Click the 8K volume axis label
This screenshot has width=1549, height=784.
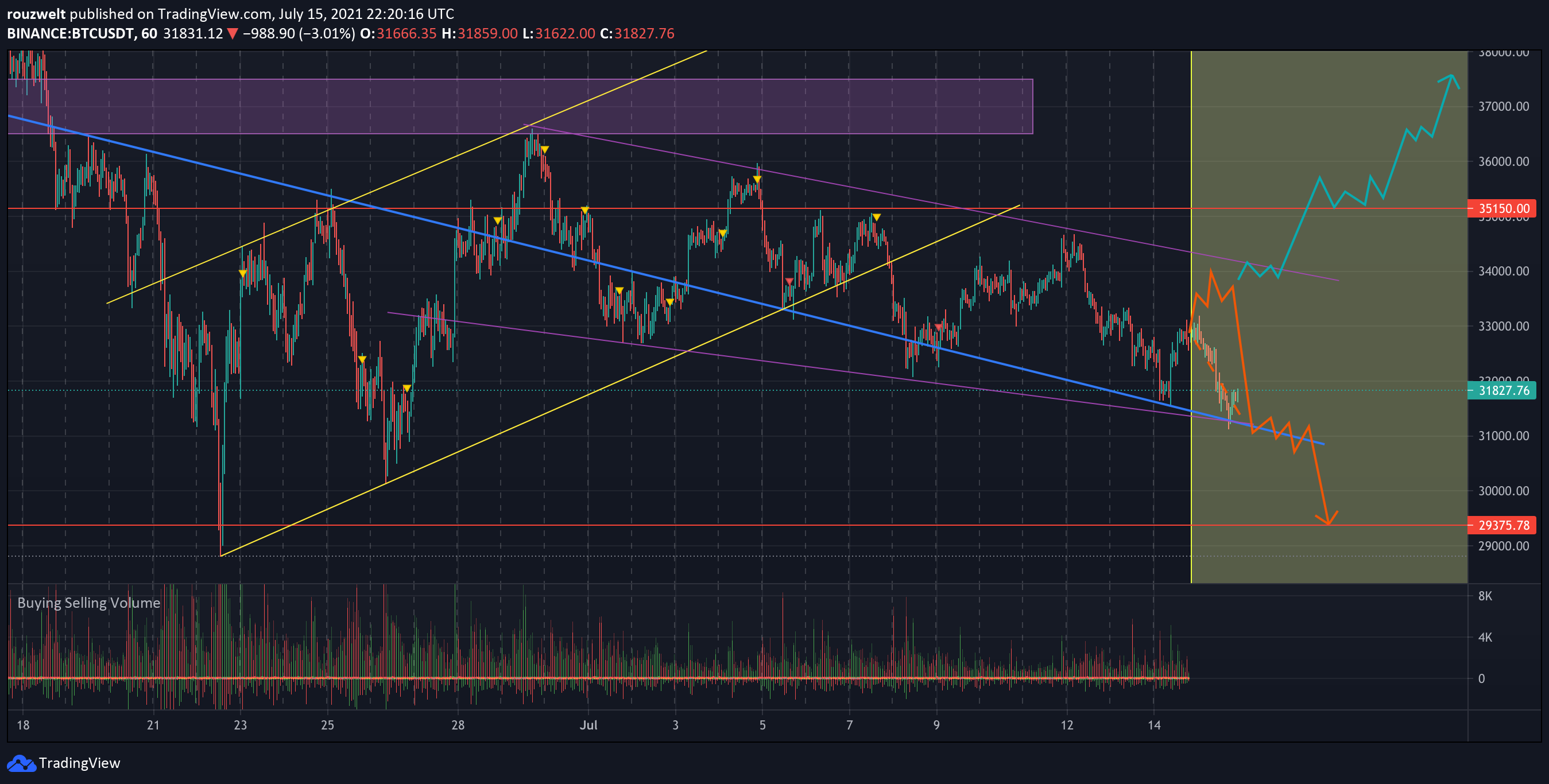1485,596
